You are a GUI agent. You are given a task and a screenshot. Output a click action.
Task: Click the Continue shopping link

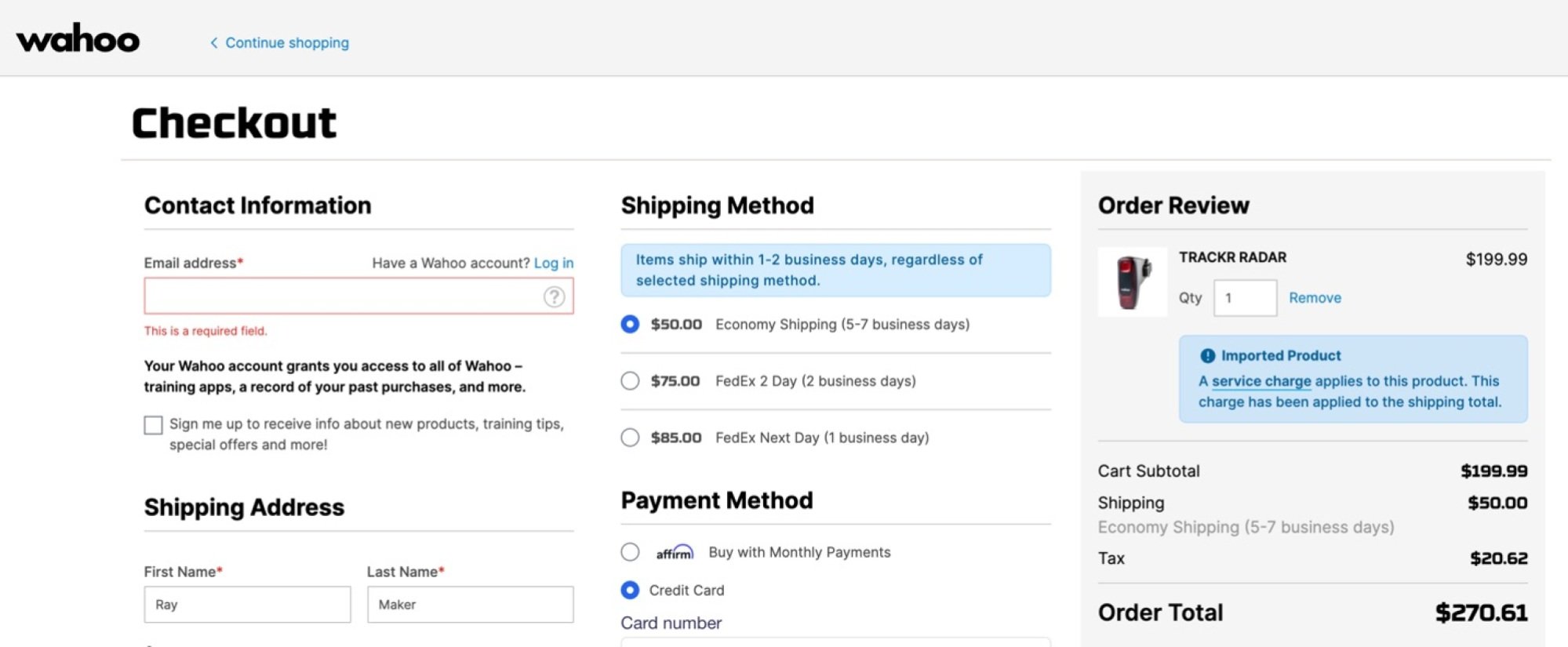pos(286,43)
